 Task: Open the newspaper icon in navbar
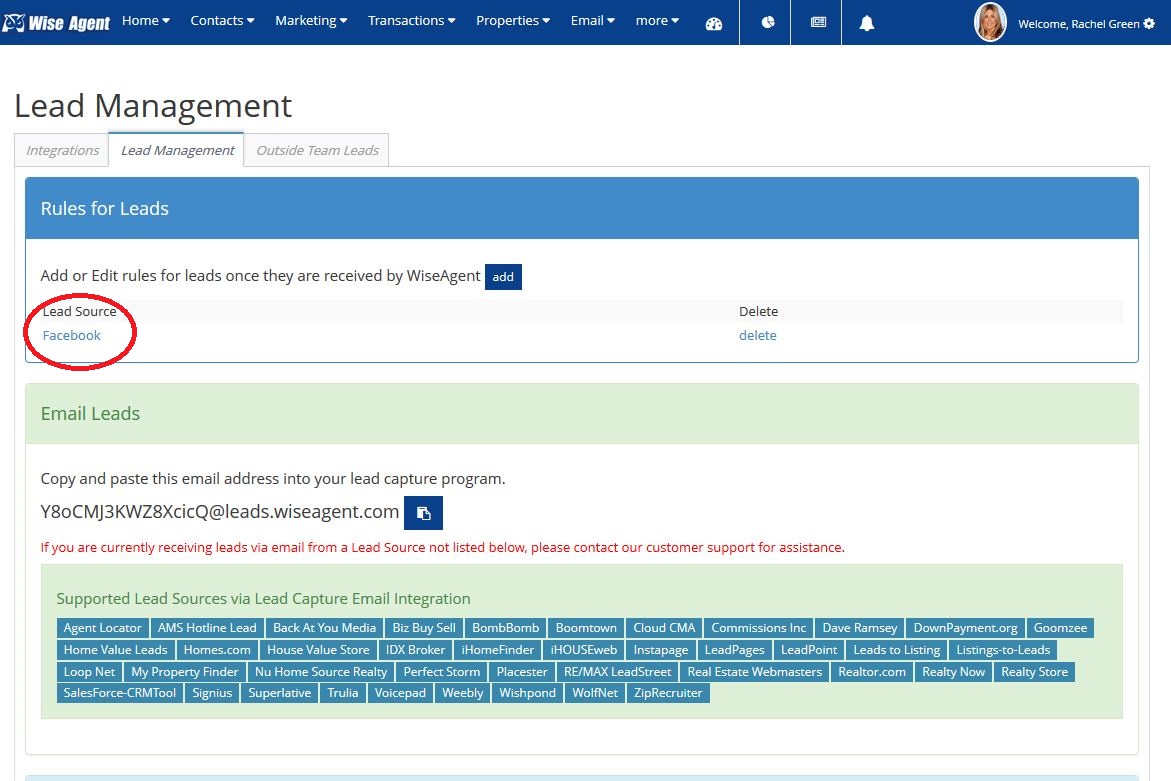point(819,22)
